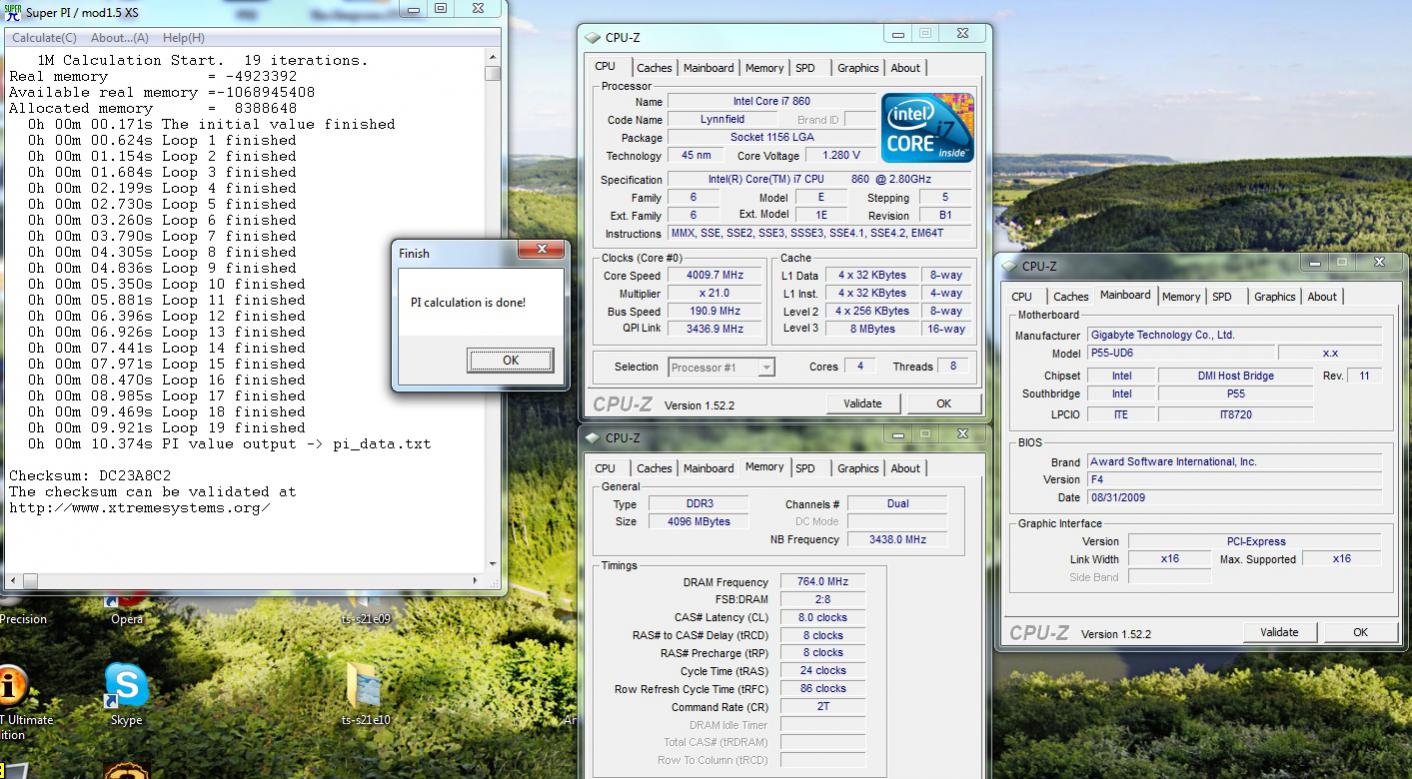This screenshot has height=779, width=1412.
Task: Select SPD tab in the Memory CPU-Z window
Action: click(x=805, y=468)
